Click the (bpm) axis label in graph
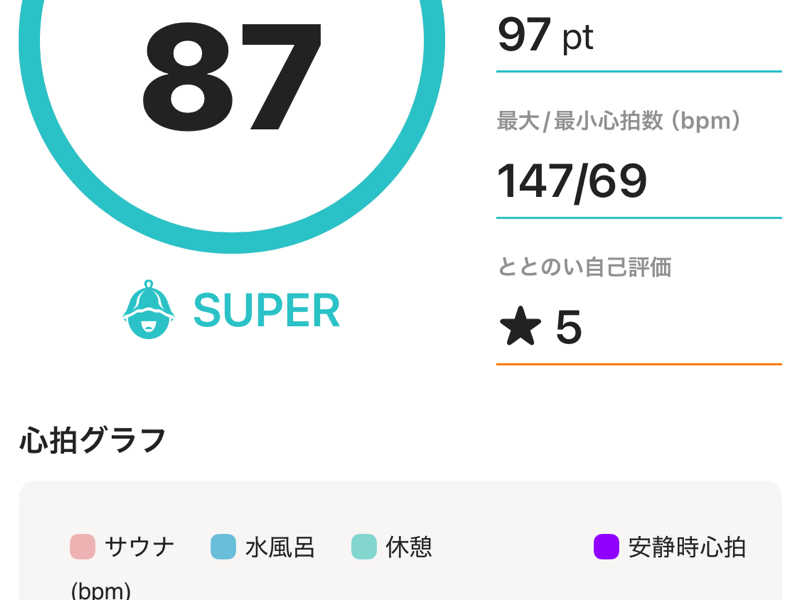 101,590
